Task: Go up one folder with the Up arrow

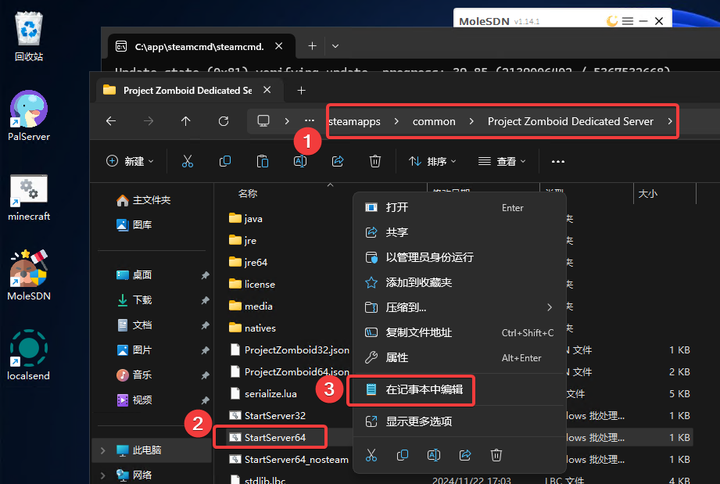Action: (x=186, y=121)
